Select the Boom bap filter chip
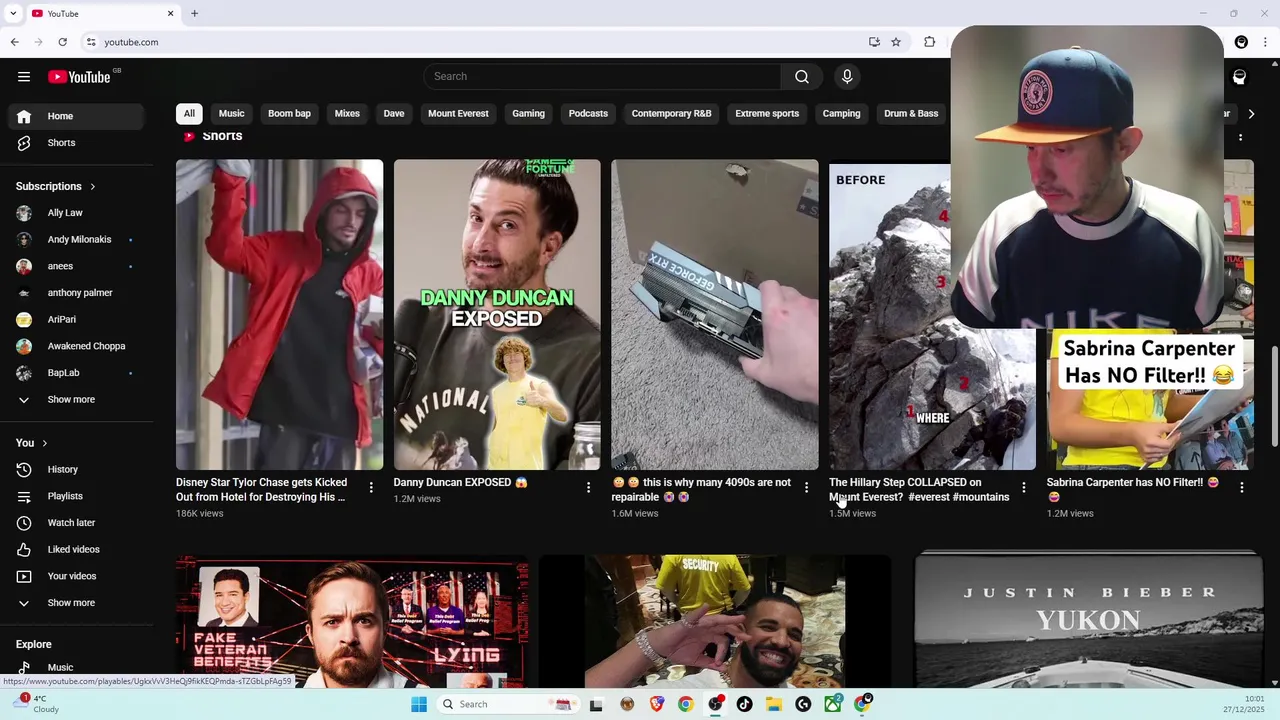This screenshot has width=1280, height=720. point(289,114)
